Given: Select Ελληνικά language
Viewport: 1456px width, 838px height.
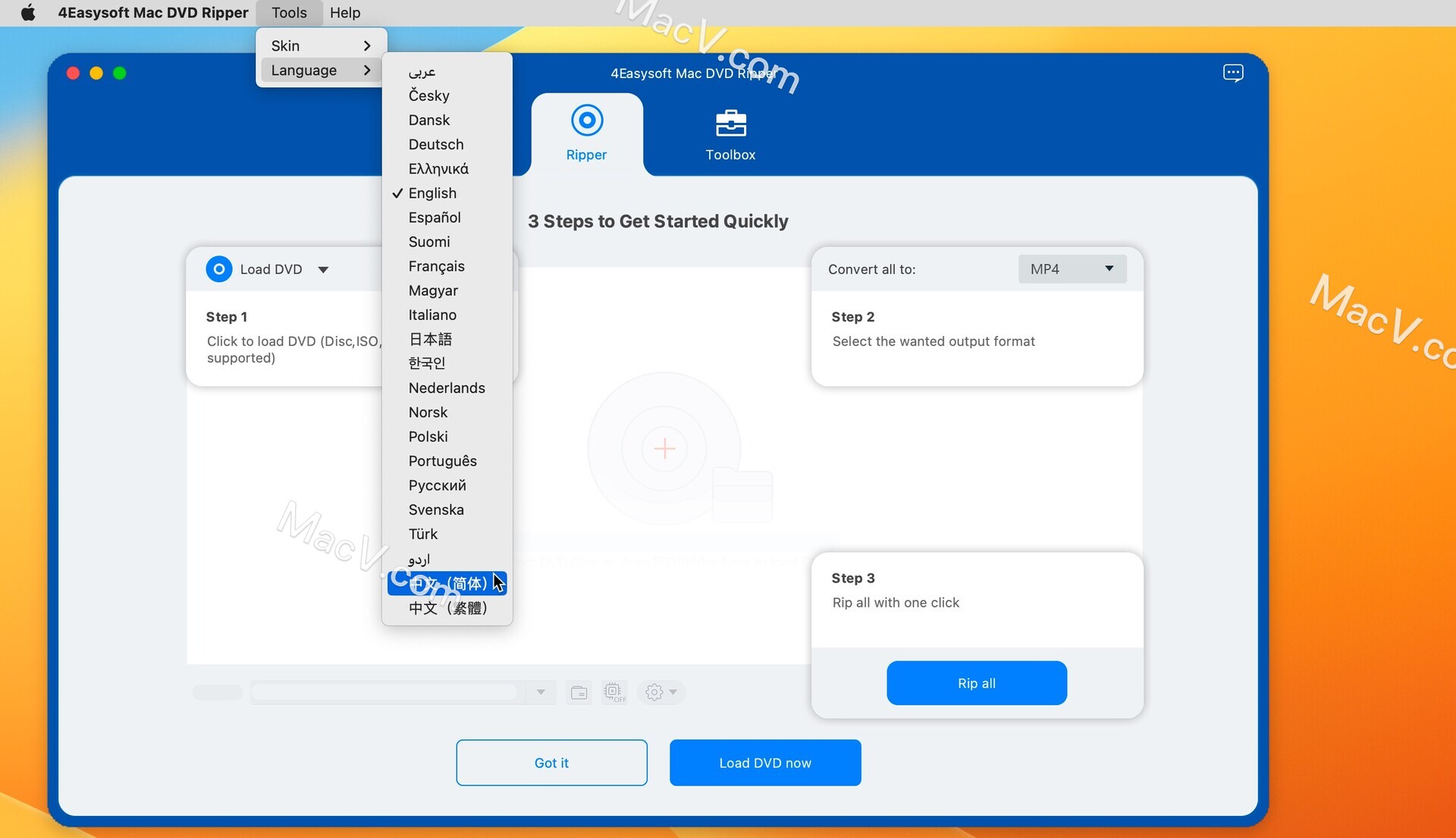Looking at the screenshot, I should 447,168.
